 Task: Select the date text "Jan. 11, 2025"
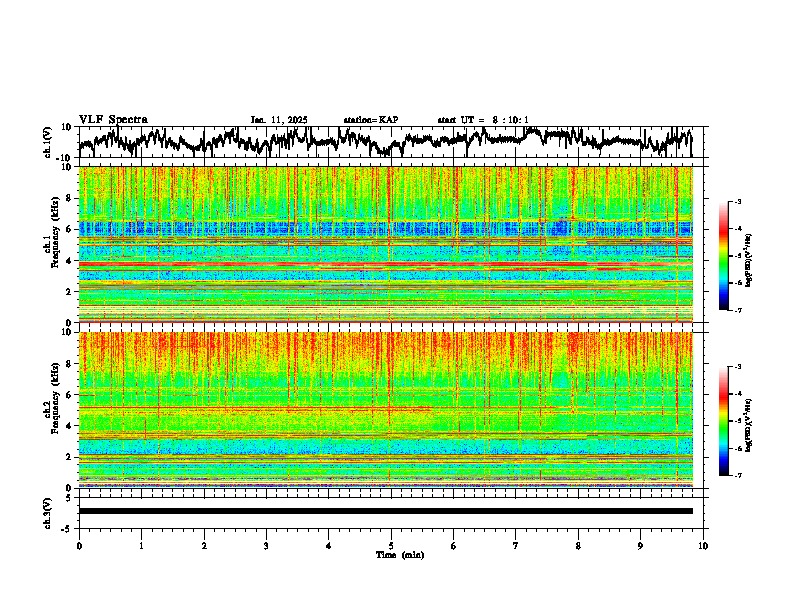(279, 120)
